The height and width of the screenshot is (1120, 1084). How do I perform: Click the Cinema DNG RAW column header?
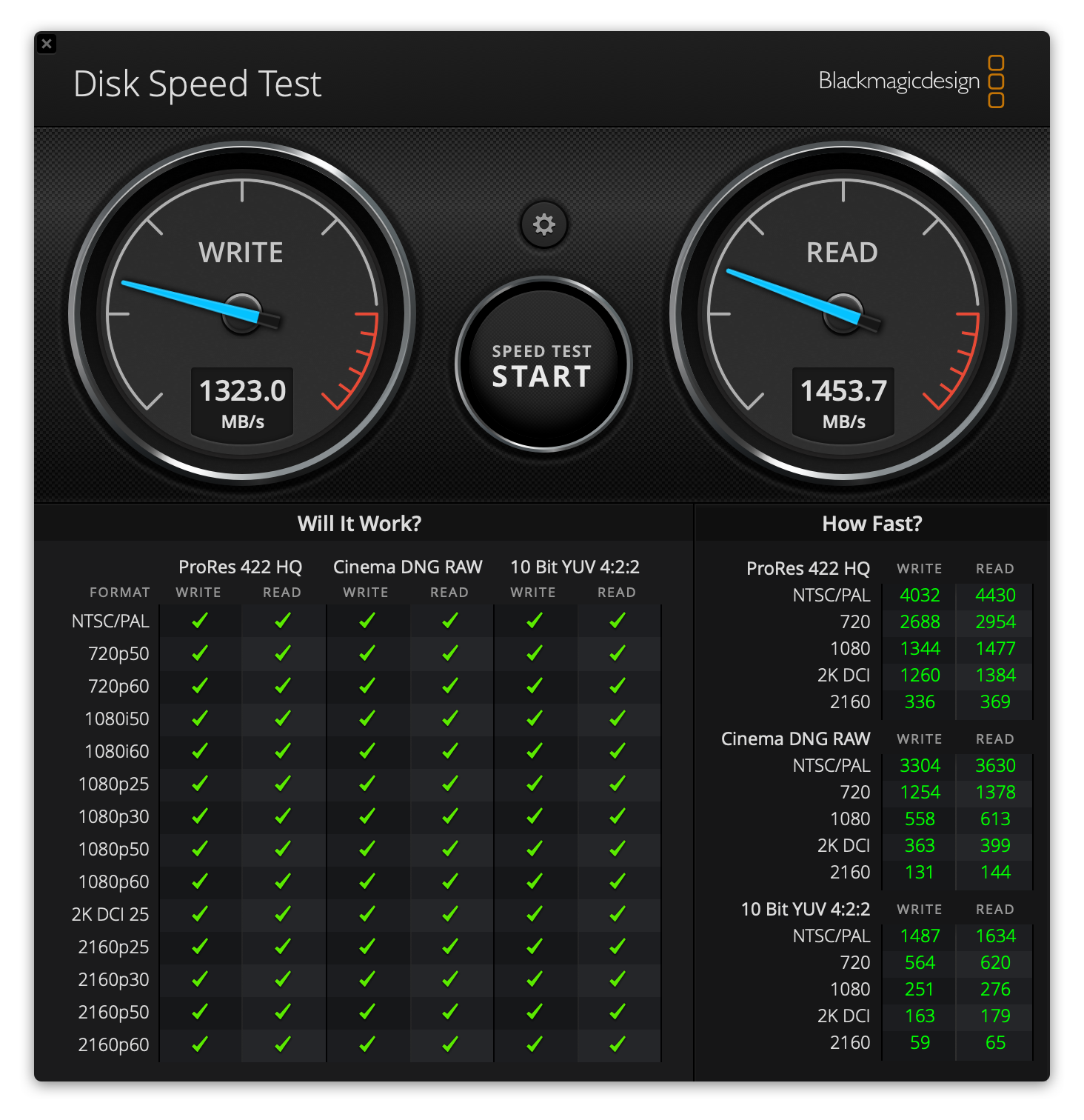[406, 567]
